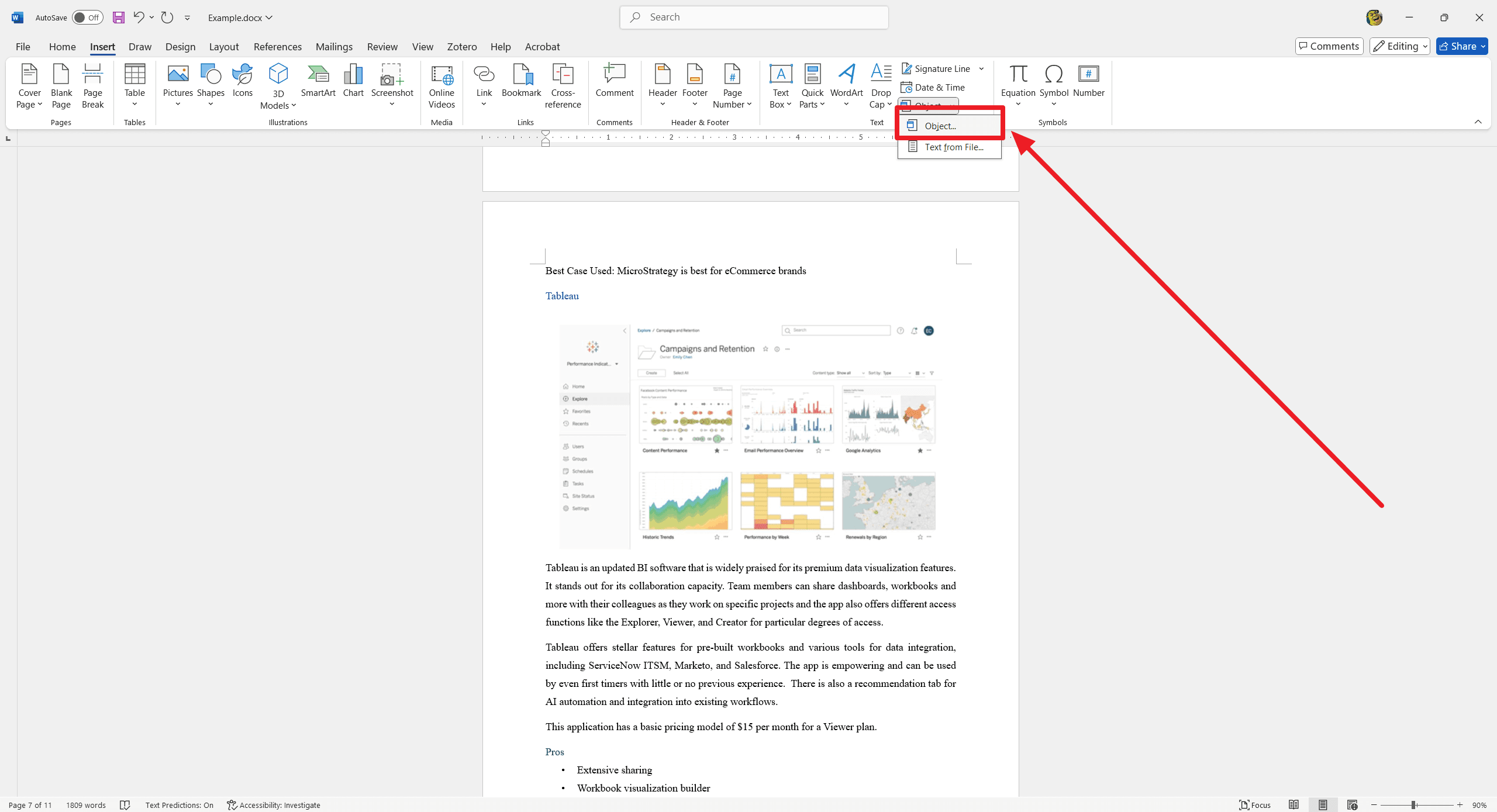
Task: Open Quick Parts menu
Action: tap(812, 86)
